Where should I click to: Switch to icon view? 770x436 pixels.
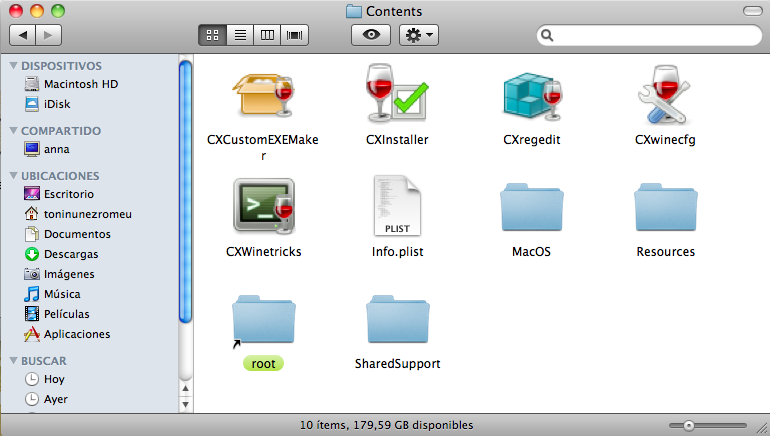tap(212, 35)
